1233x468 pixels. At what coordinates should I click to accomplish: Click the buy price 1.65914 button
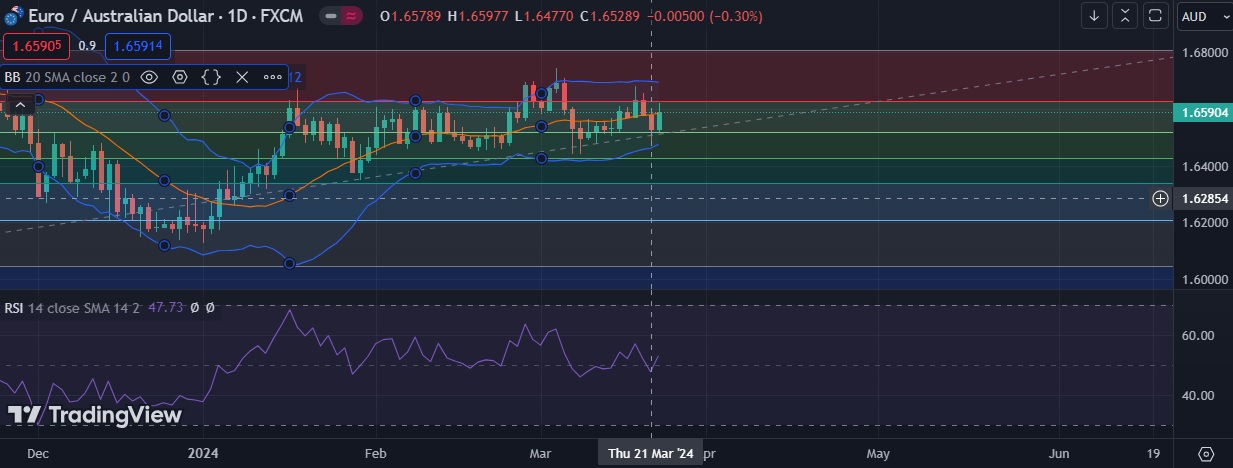140,46
